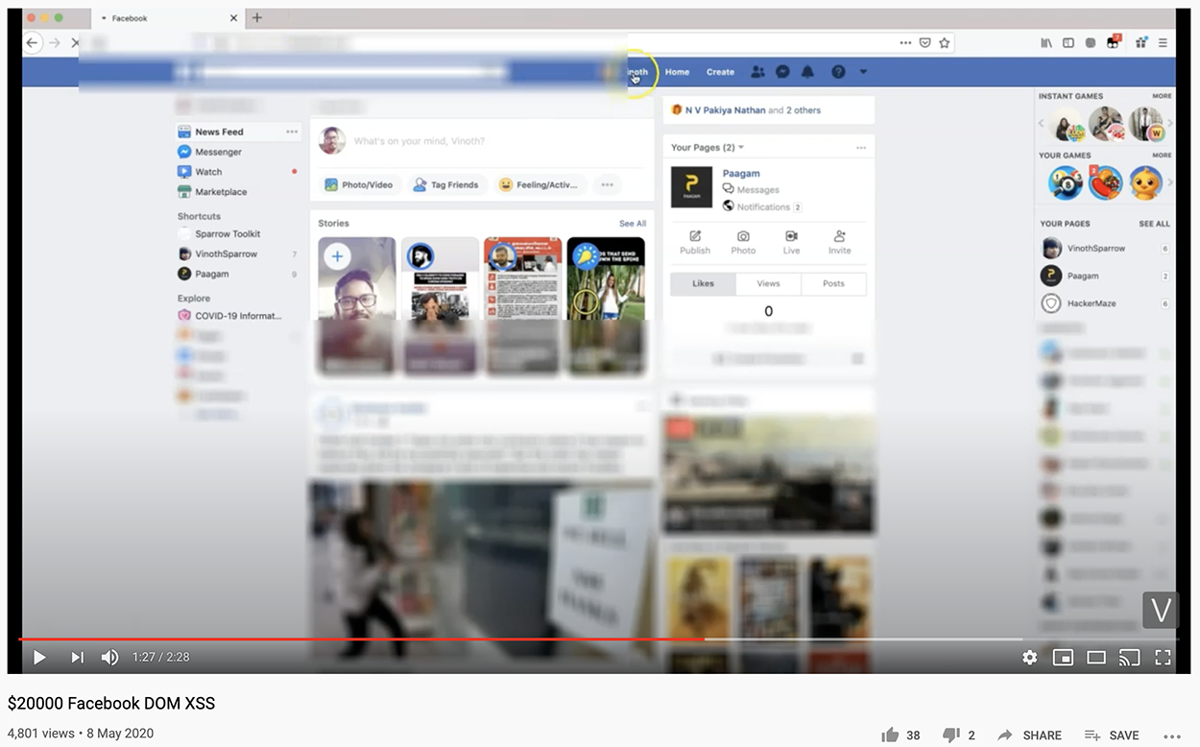
Task: Open more post options ellipsis
Action: 605,185
